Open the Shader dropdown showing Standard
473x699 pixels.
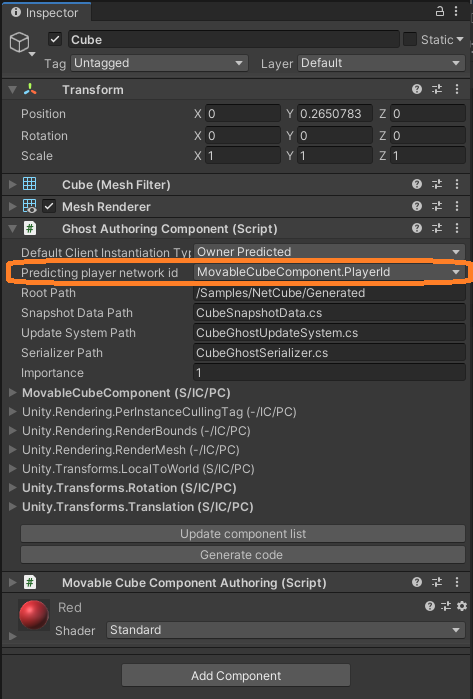[x=285, y=630]
